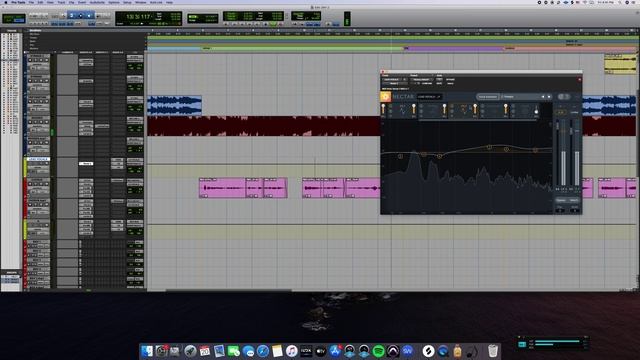Image resolution: width=640 pixels, height=360 pixels.
Task: Open the Window menu
Action: click(x=140, y=2)
